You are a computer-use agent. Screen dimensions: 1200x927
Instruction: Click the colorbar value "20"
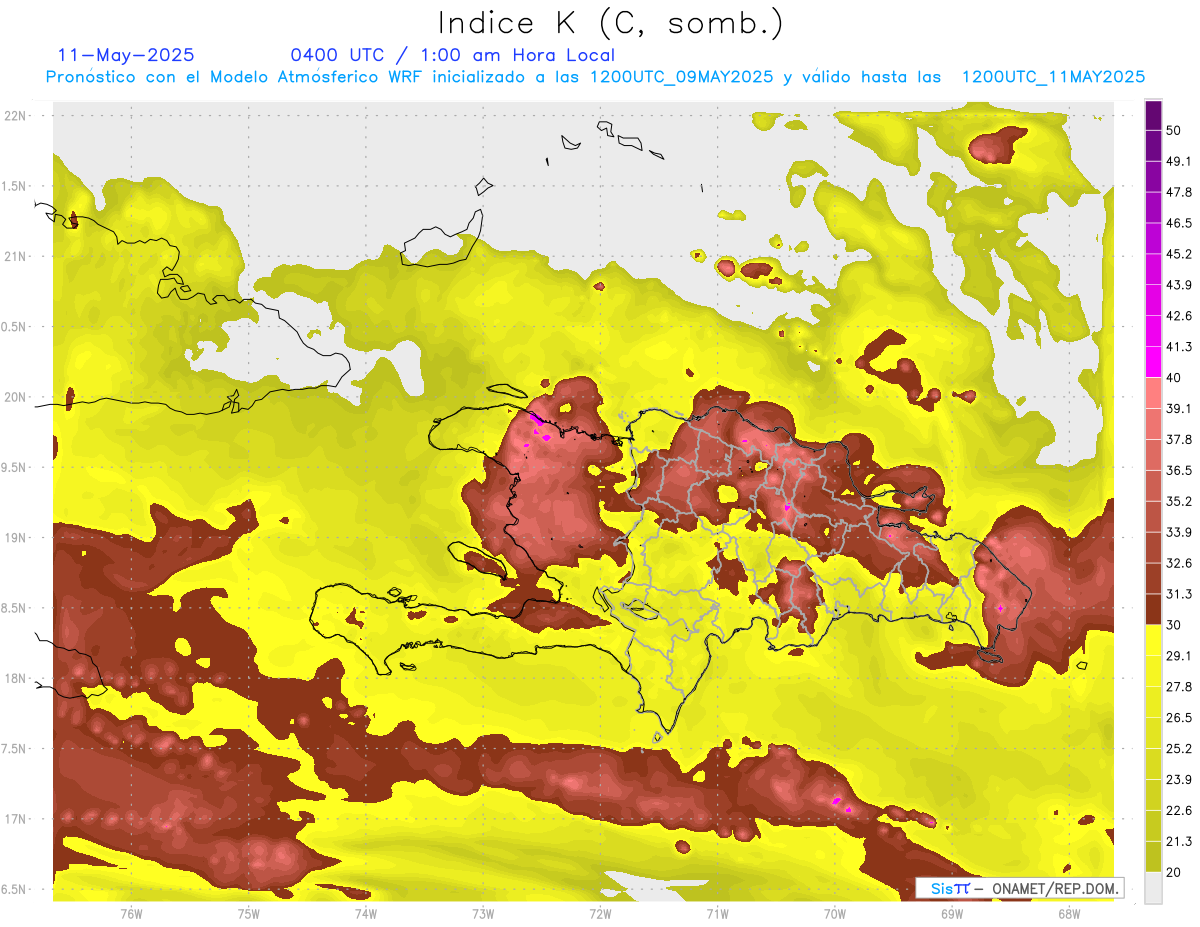click(1174, 872)
